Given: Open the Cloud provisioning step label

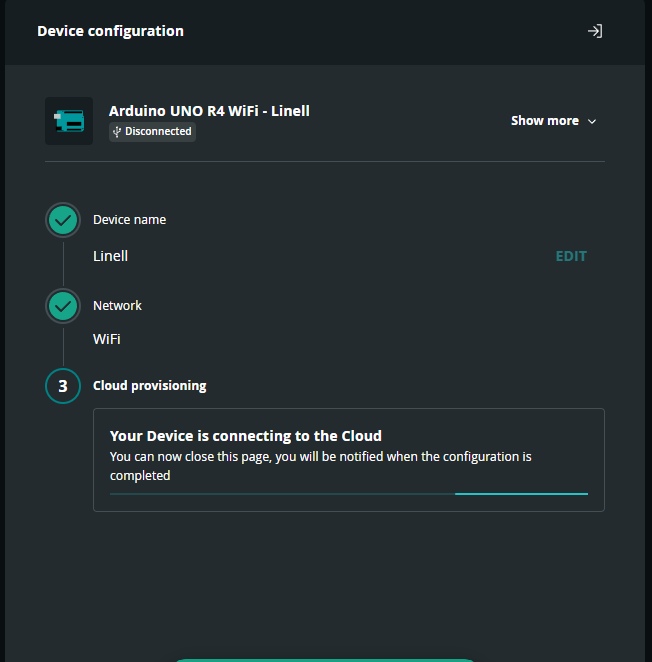Looking at the screenshot, I should pos(149,385).
